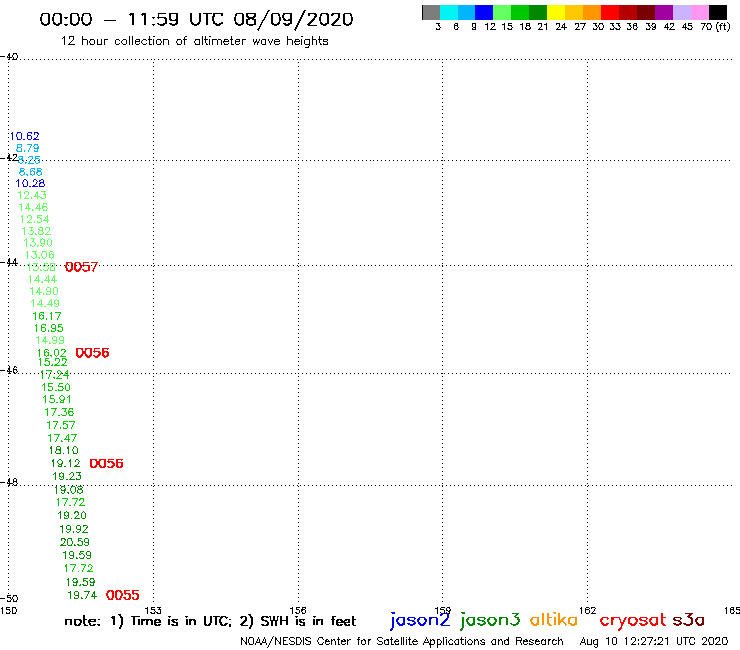Click wave height value '19.23'

pos(67,477)
